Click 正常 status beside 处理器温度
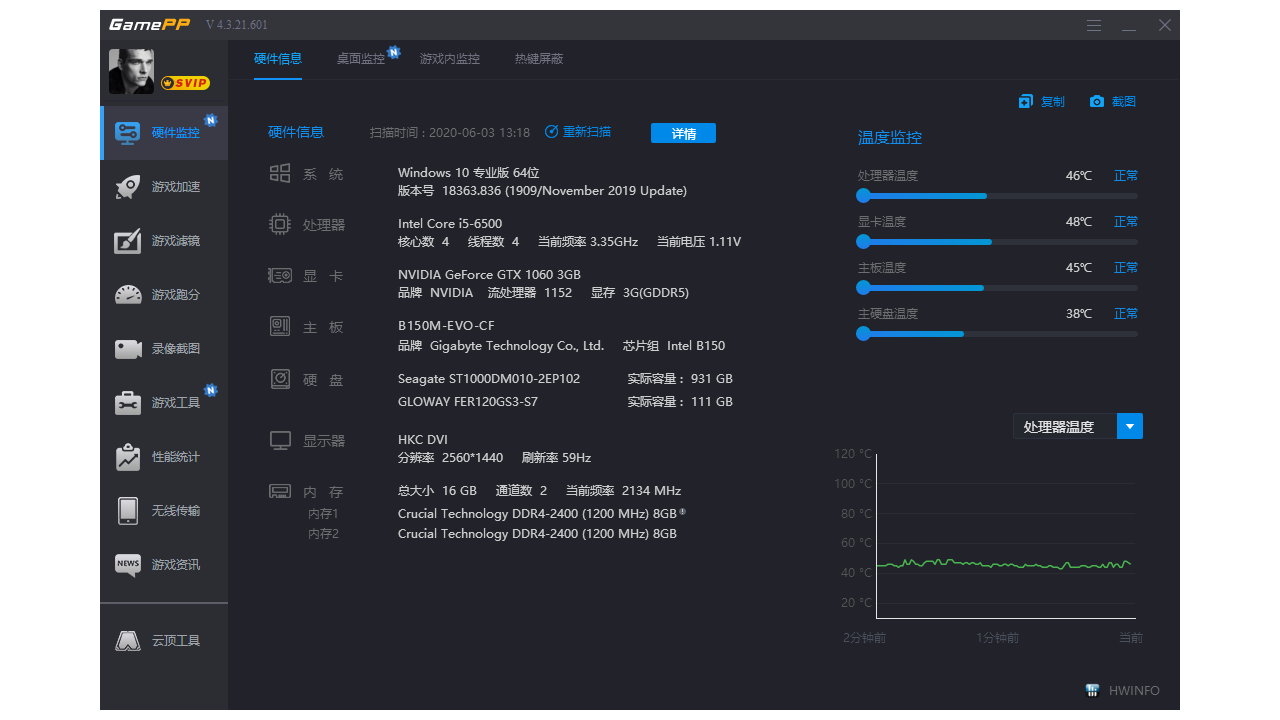 coord(1126,176)
